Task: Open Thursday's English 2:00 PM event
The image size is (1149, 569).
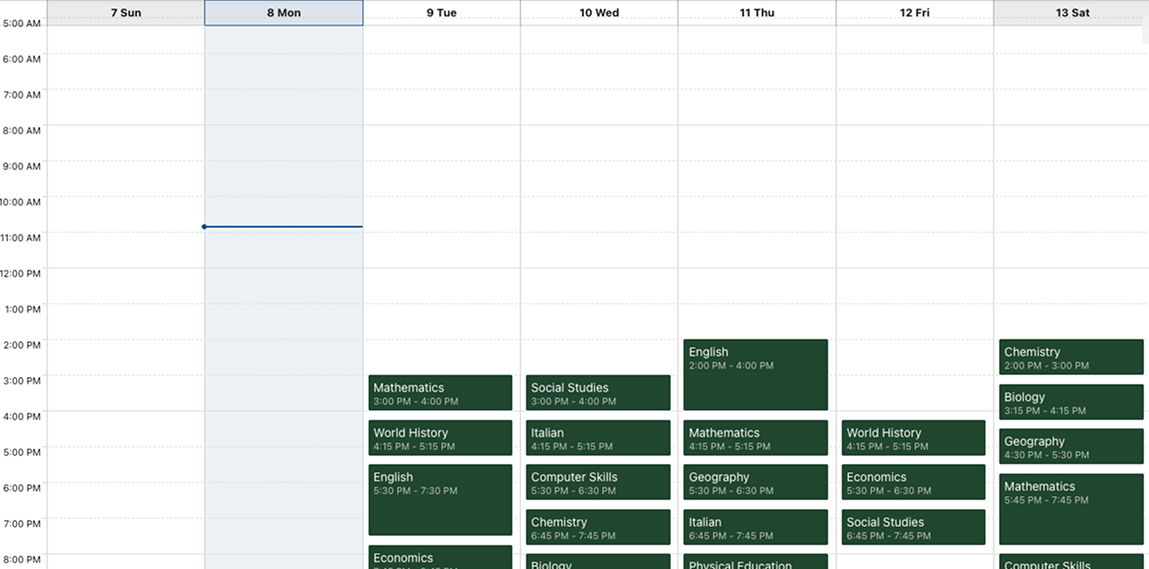Action: [x=755, y=375]
